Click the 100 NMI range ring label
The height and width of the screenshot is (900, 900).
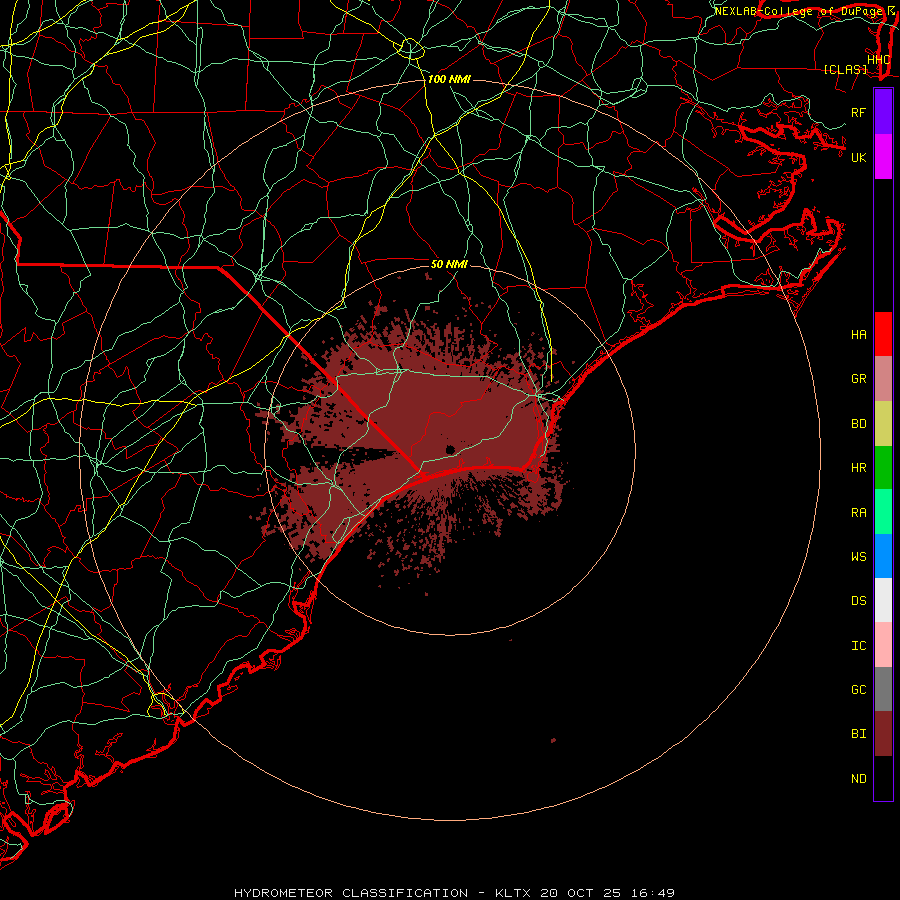coord(449,79)
